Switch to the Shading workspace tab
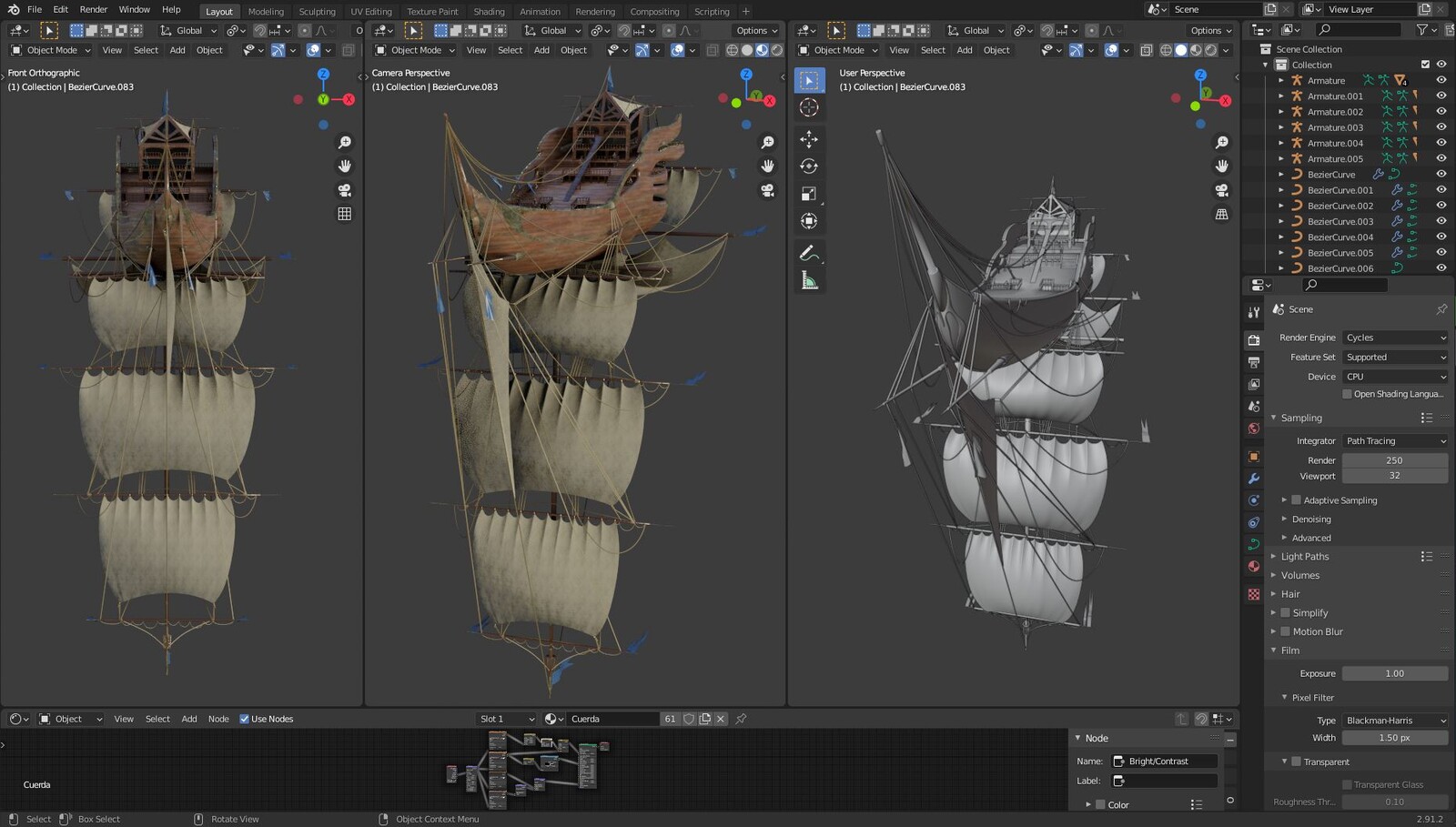 coord(489,12)
